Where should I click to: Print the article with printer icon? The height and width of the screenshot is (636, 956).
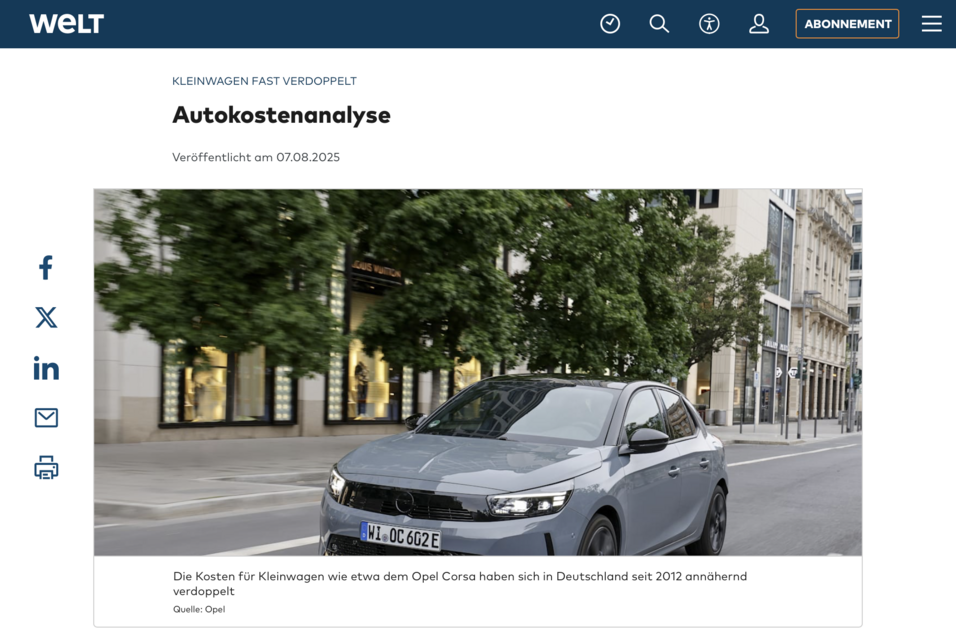tap(46, 468)
